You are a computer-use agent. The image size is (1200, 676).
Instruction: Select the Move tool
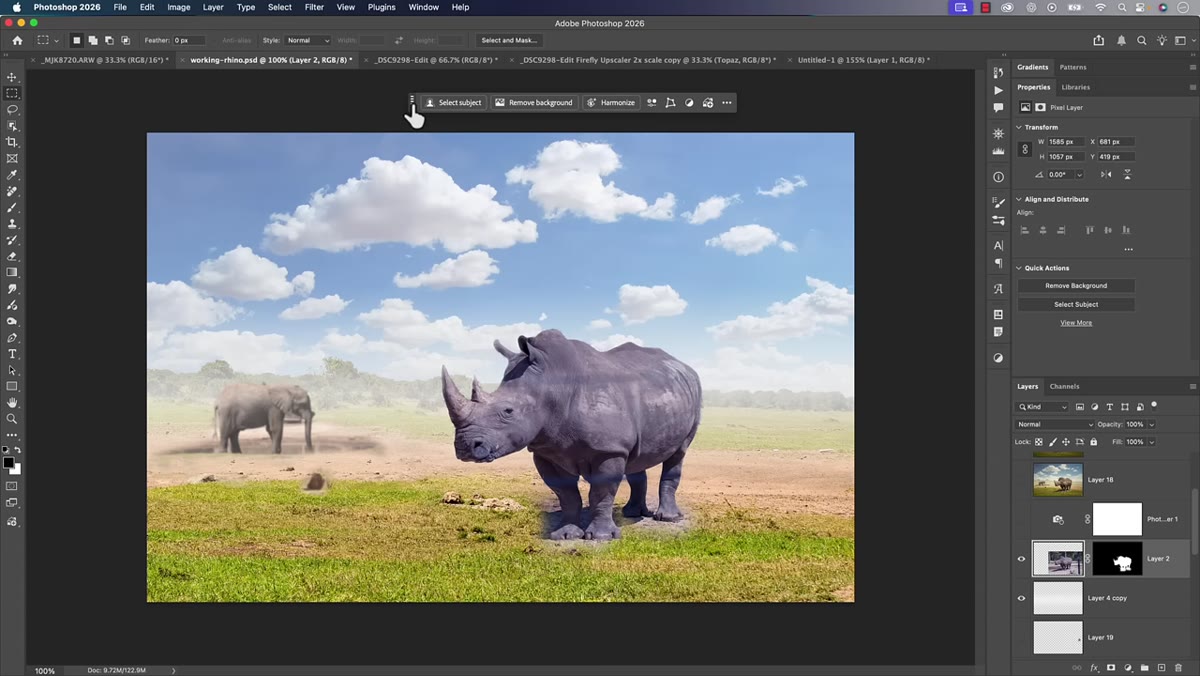pyautogui.click(x=12, y=77)
